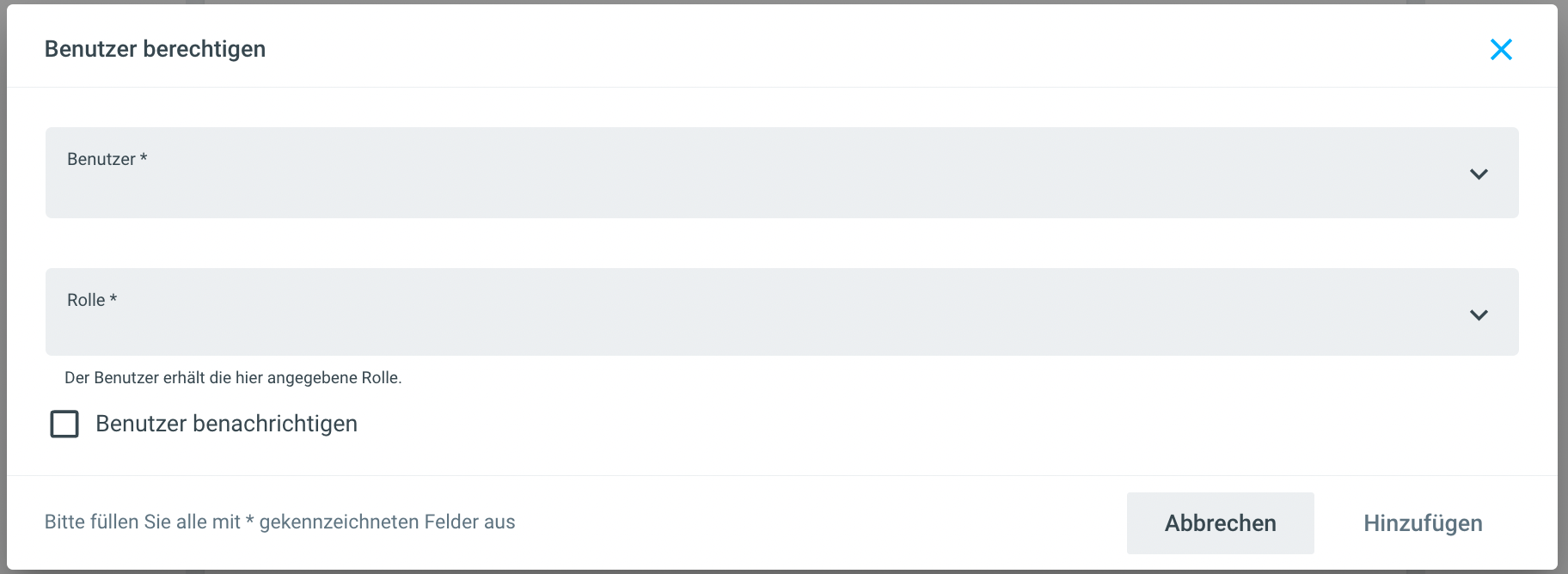Click the 'Benutzer berechtigen' dialog title
Image resolution: width=1568 pixels, height=574 pixels.
click(x=155, y=49)
